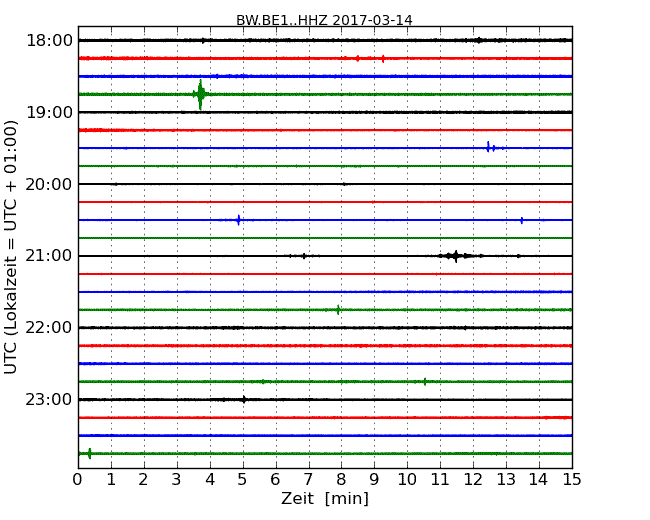Click the large green seismic event near 18:45
The image size is (650, 520).
tap(201, 94)
